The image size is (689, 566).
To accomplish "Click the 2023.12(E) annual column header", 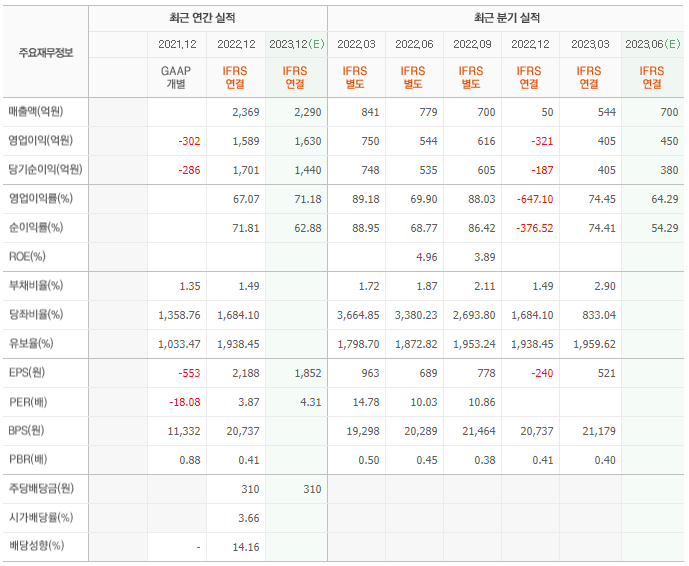I will 297,44.
